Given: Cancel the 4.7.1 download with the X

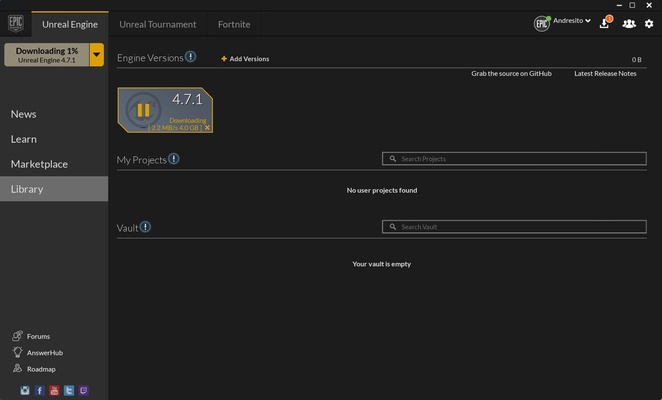Looking at the screenshot, I should tap(207, 128).
